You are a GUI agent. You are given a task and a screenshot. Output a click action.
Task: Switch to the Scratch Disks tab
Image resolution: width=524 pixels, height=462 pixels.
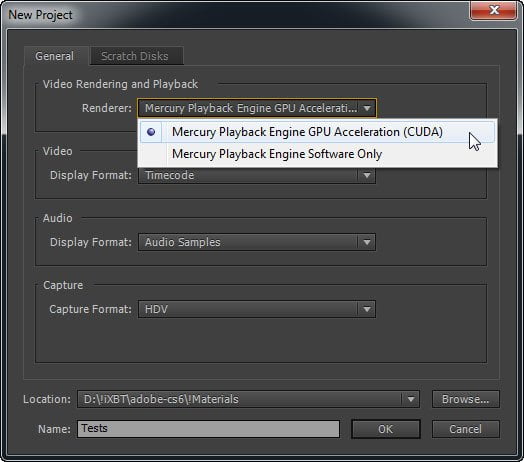tap(137, 56)
